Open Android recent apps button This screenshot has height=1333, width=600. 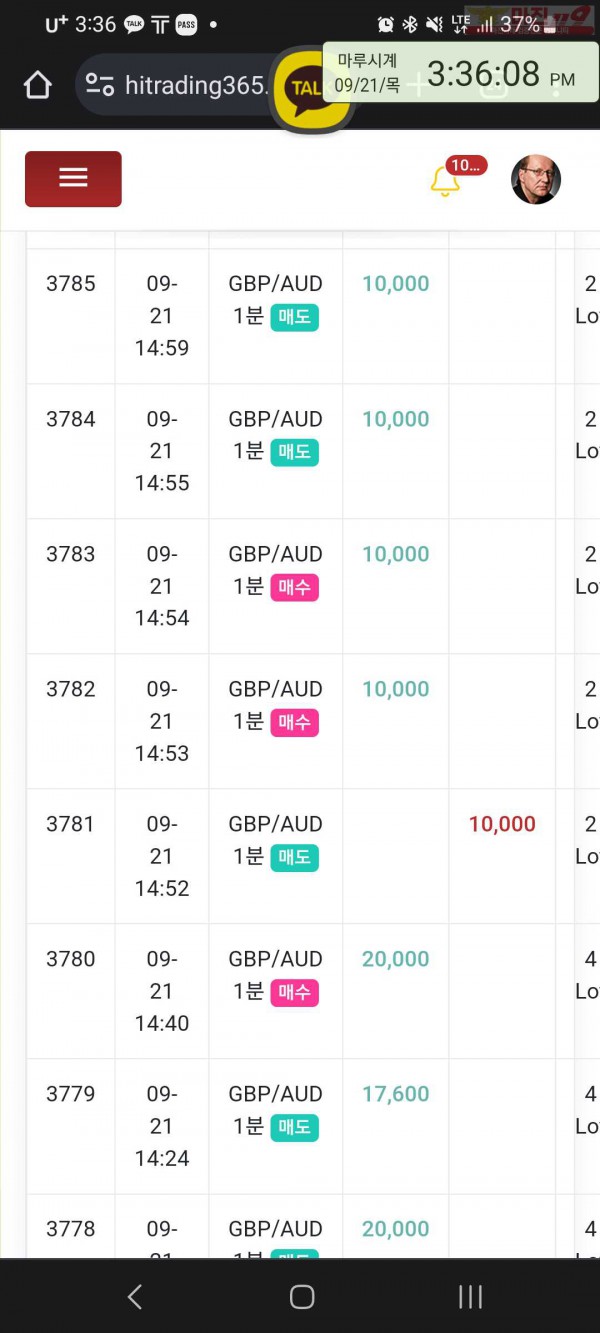click(x=470, y=1297)
